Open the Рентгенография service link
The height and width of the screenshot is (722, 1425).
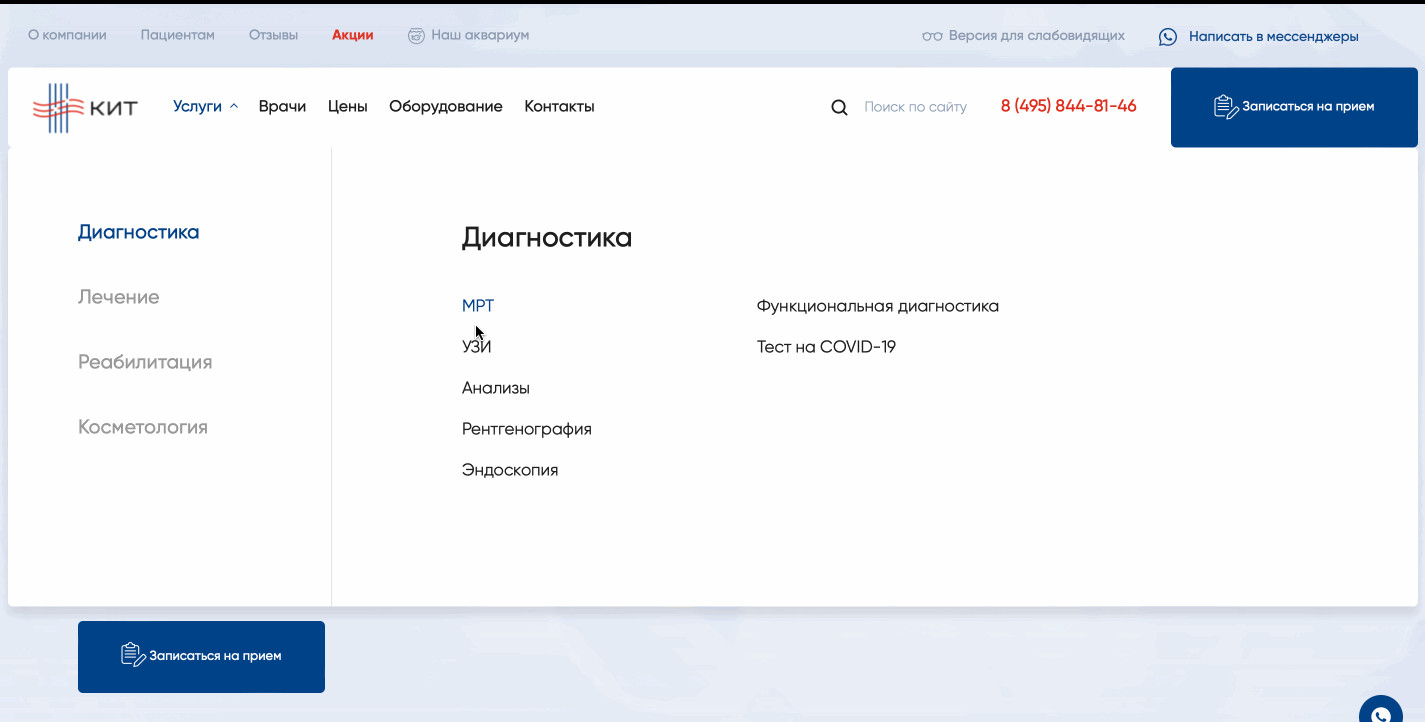tap(527, 429)
